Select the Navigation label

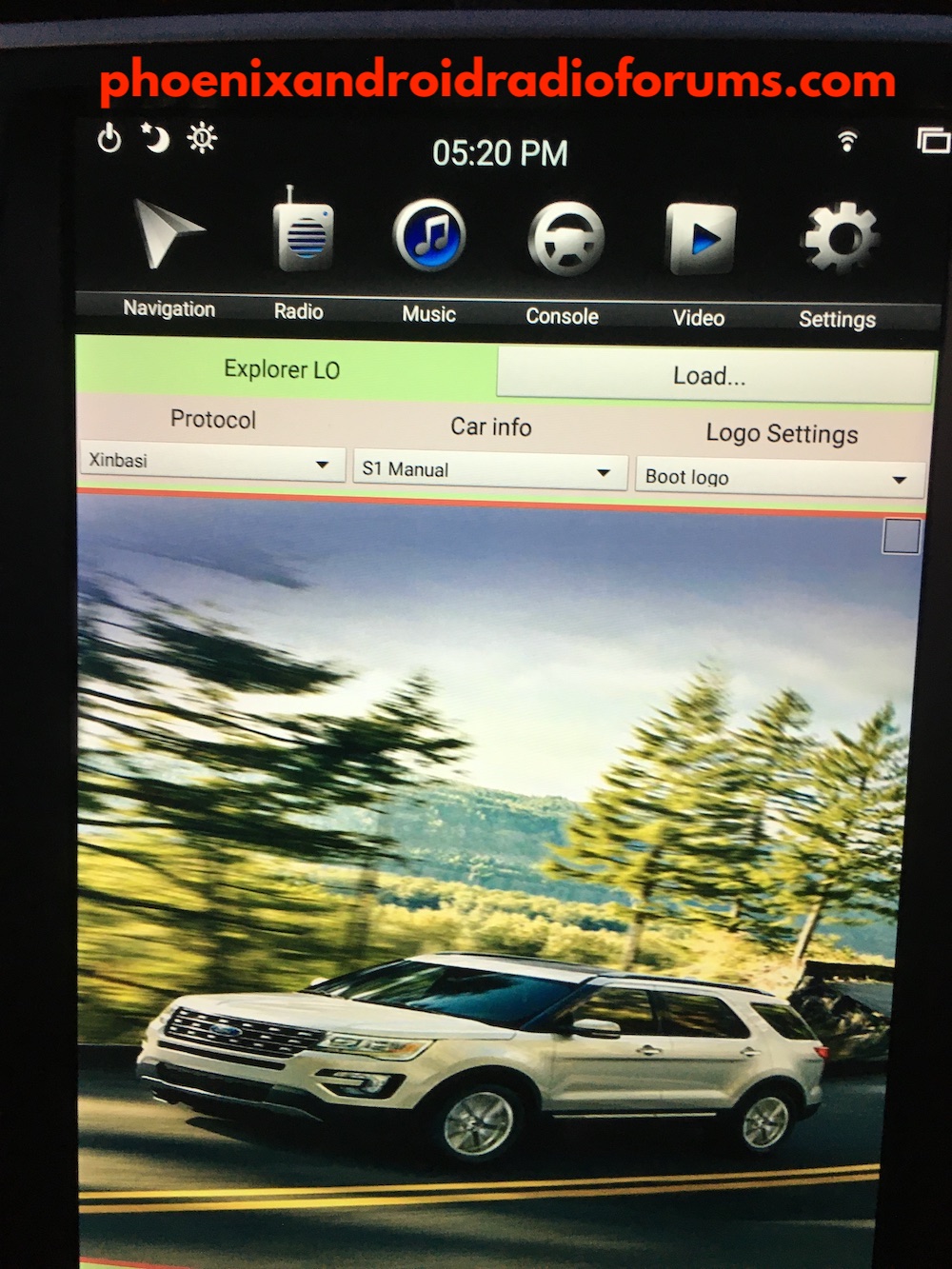point(169,308)
